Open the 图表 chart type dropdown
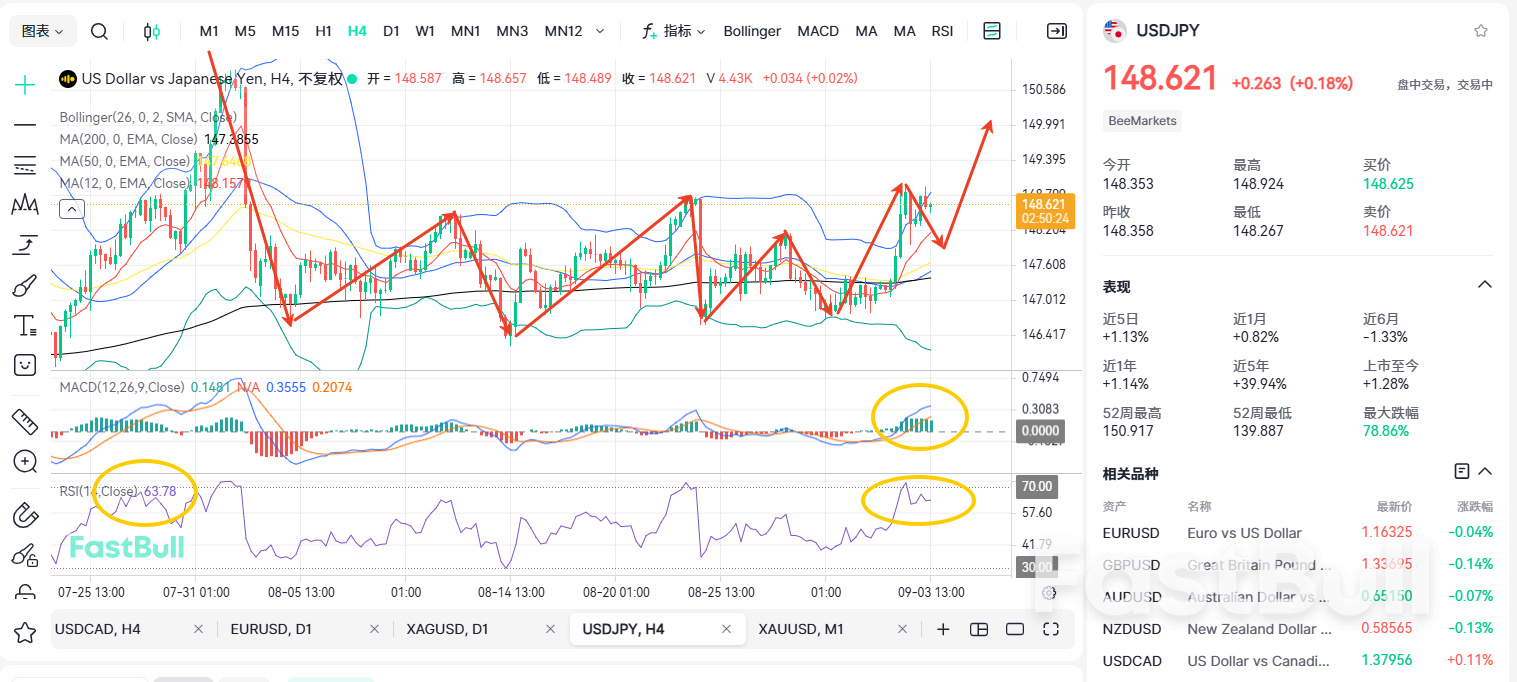 [x=41, y=31]
